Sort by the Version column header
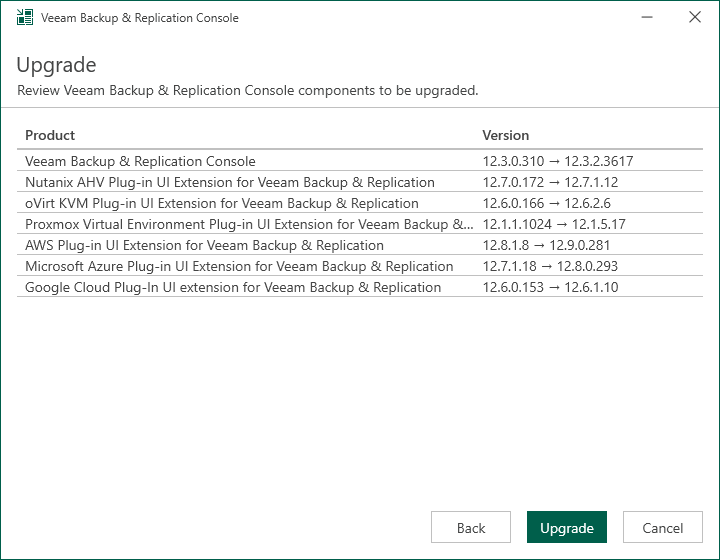 [x=506, y=135]
